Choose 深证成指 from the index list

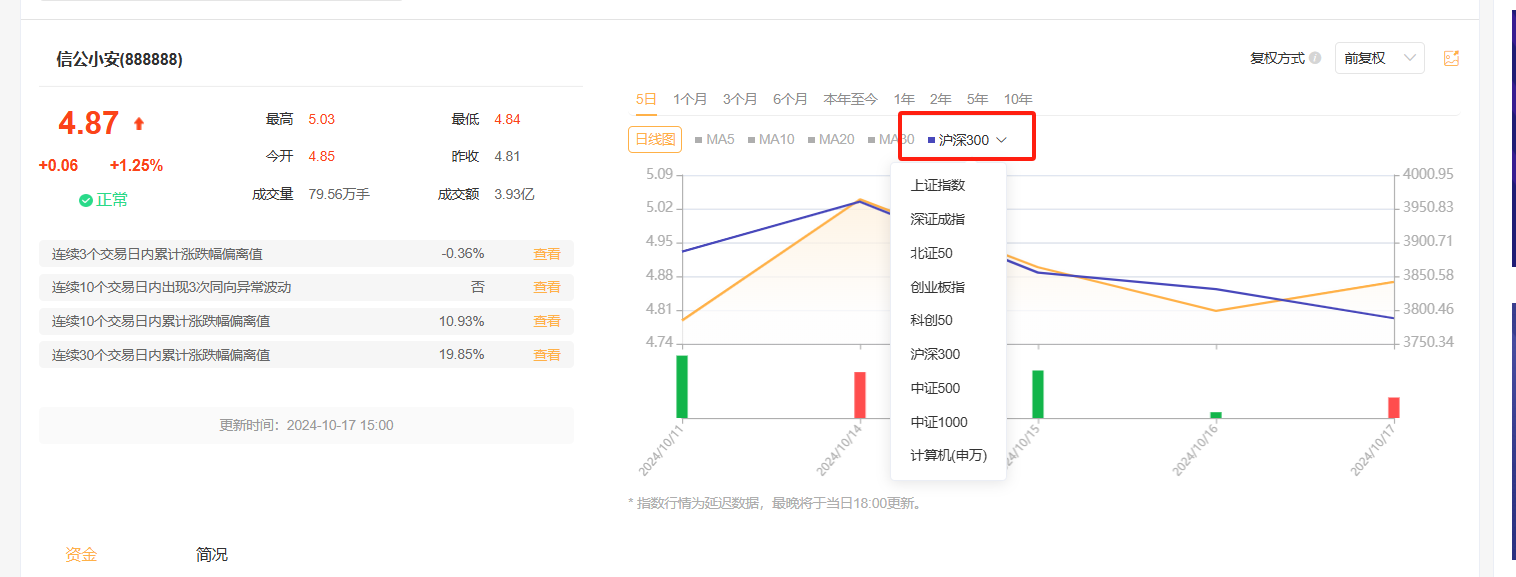[948, 219]
